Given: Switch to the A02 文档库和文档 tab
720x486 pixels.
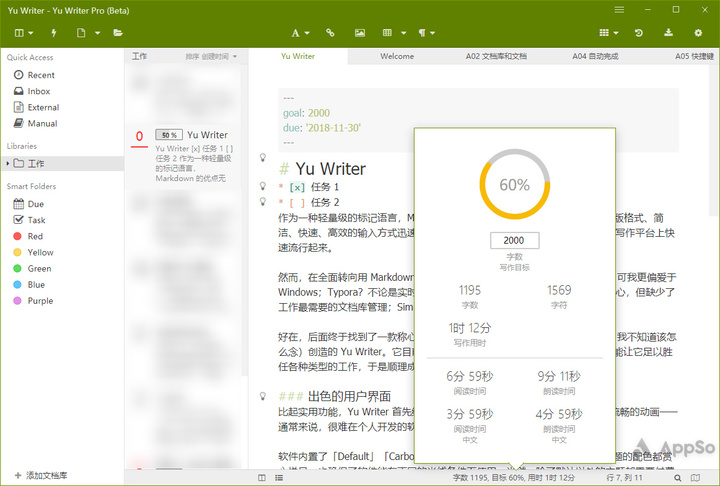Looking at the screenshot, I should tap(496, 56).
